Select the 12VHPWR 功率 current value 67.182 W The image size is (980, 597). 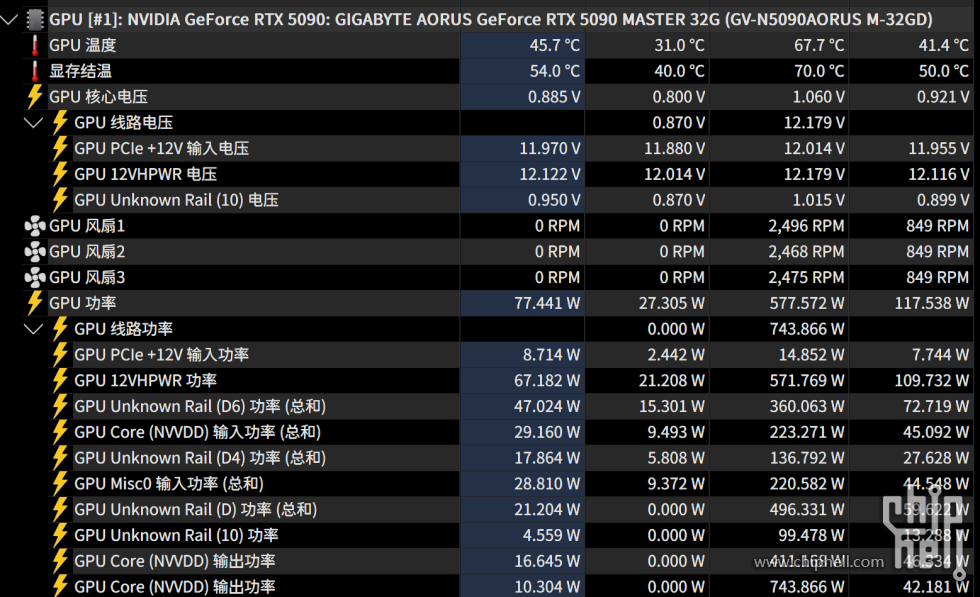548,380
